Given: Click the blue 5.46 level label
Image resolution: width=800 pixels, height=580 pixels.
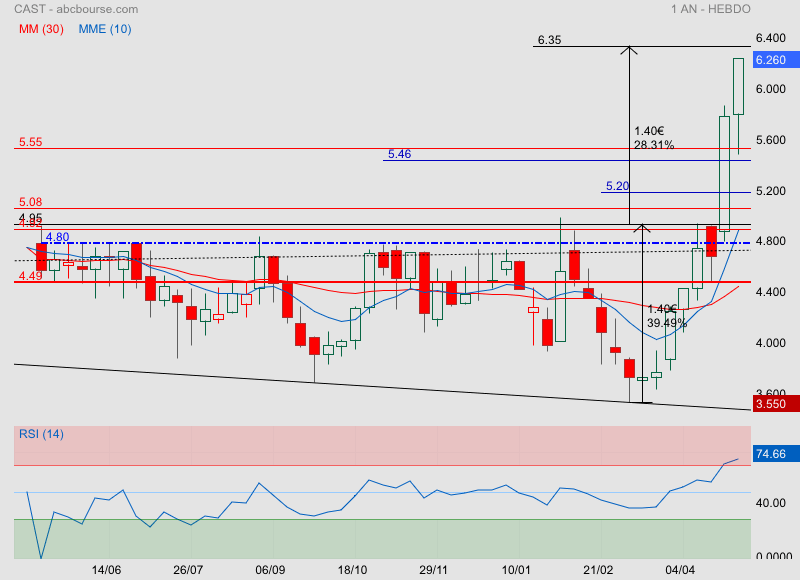Looking at the screenshot, I should pos(399,154).
